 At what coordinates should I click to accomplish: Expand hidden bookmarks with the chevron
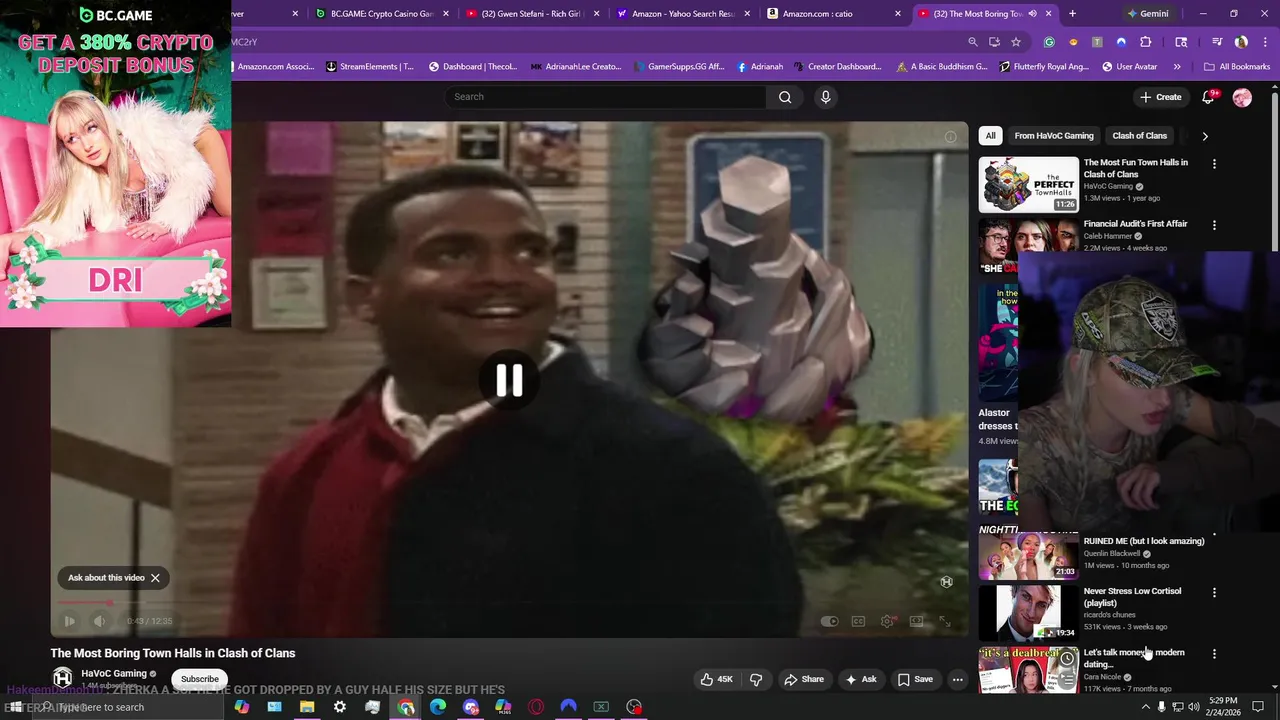1176,67
